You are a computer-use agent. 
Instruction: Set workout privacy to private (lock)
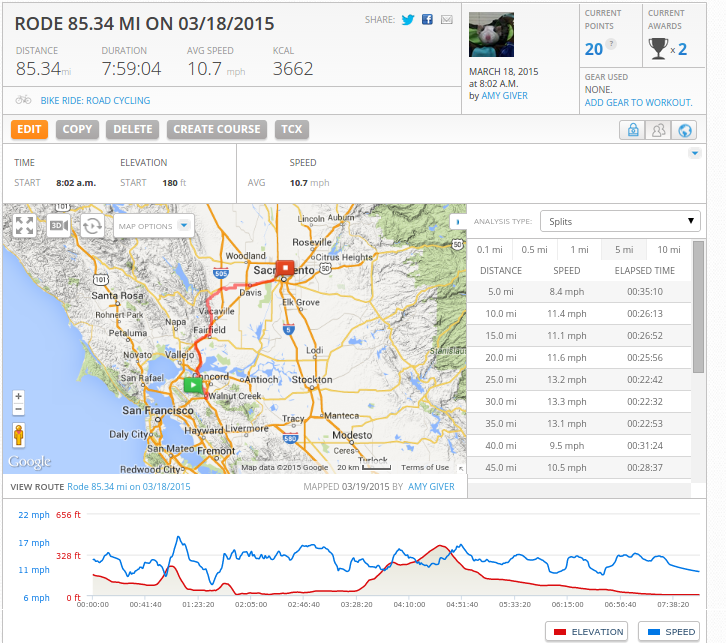(632, 130)
